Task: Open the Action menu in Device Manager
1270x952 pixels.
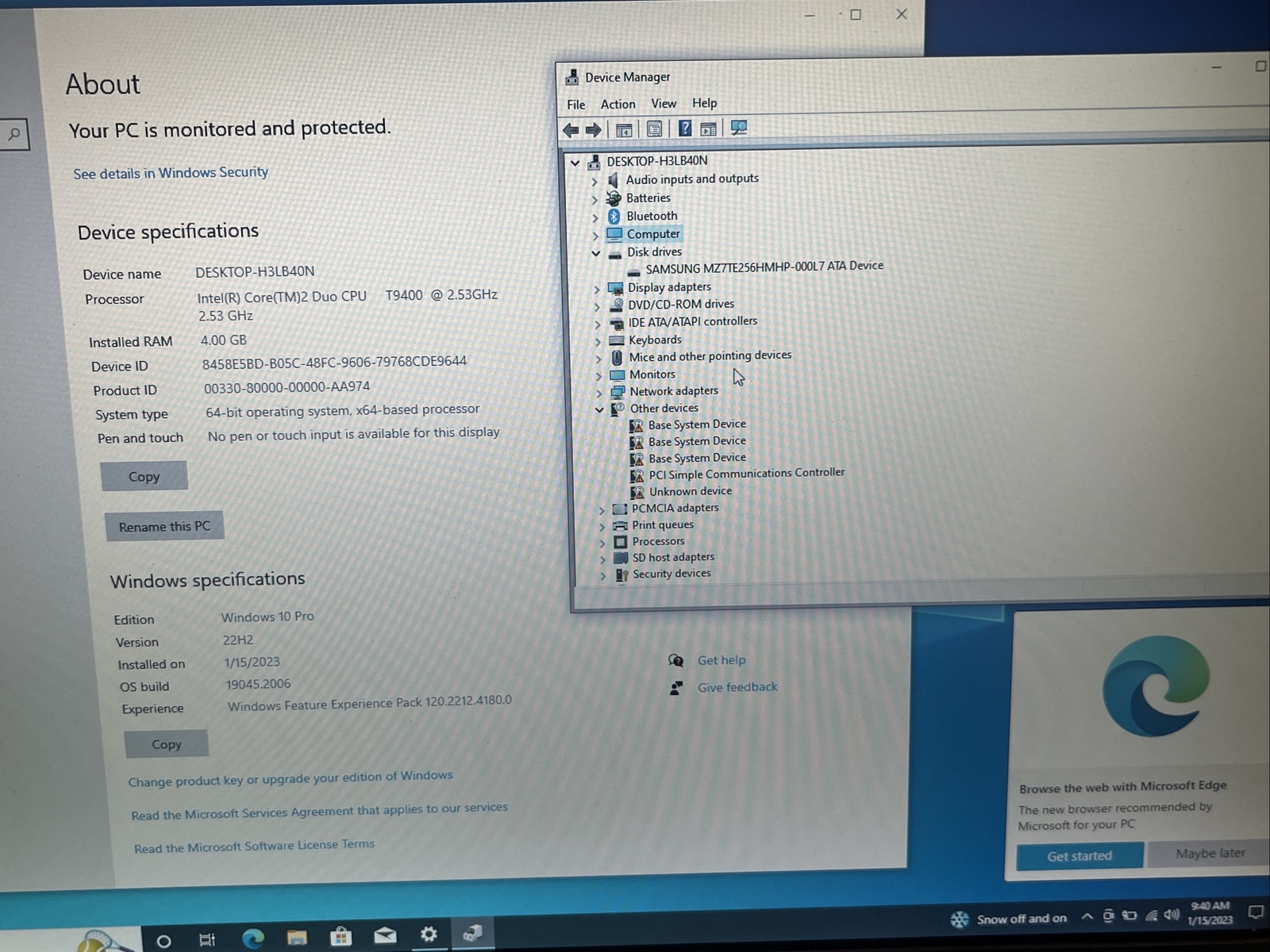Action: click(618, 104)
